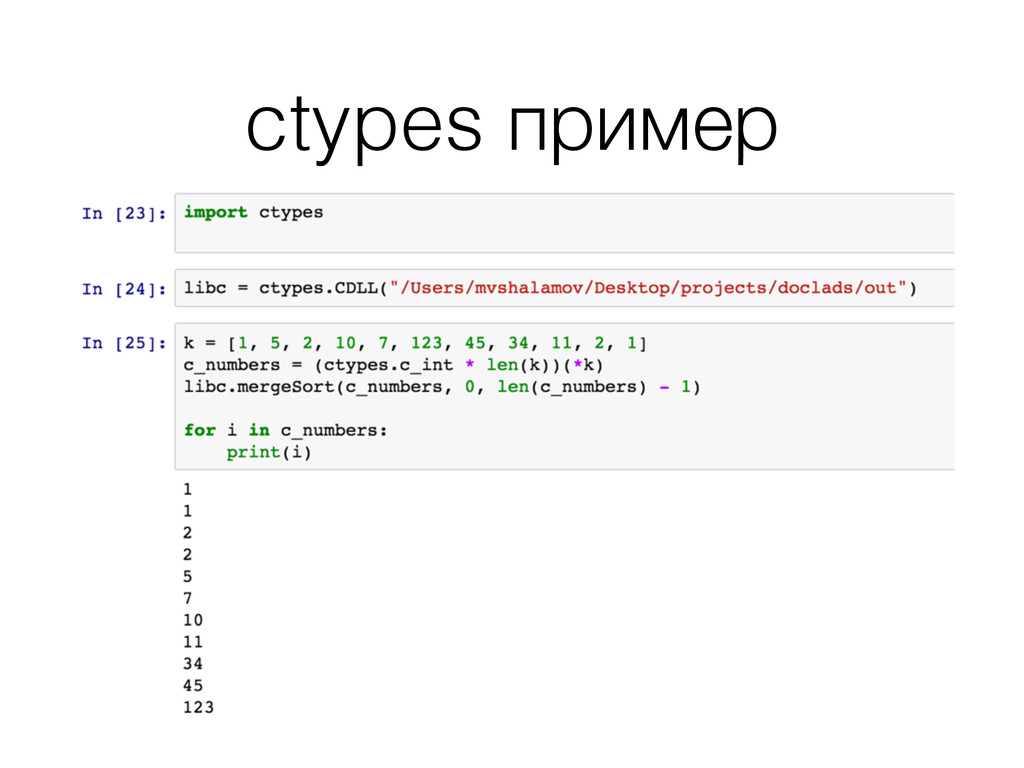Select the In [25] cell prompt
The image size is (1024, 768).
point(124,344)
